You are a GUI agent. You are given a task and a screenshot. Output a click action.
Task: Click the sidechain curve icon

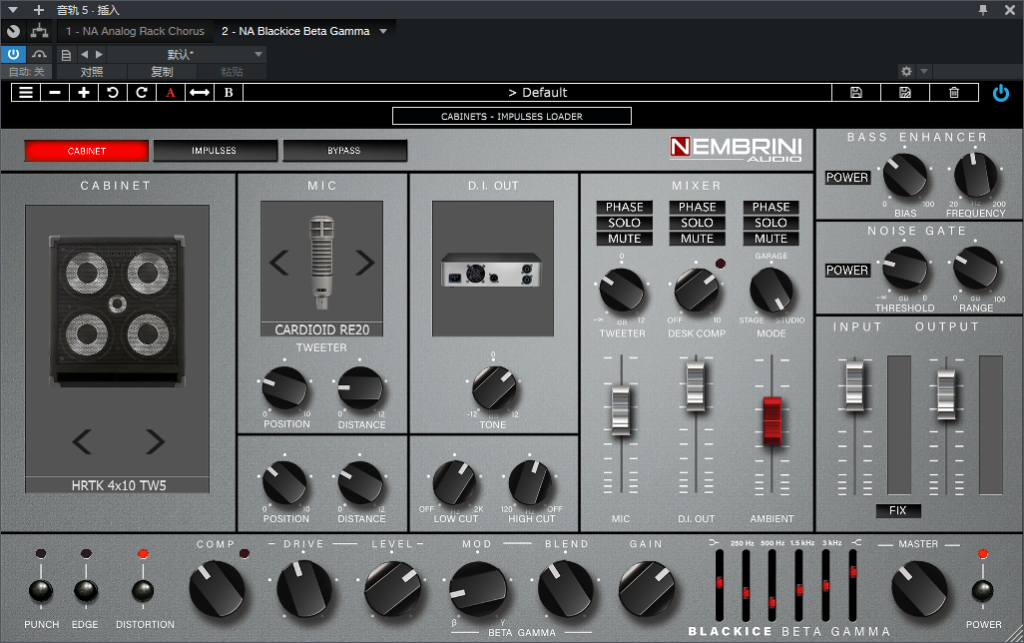point(40,54)
